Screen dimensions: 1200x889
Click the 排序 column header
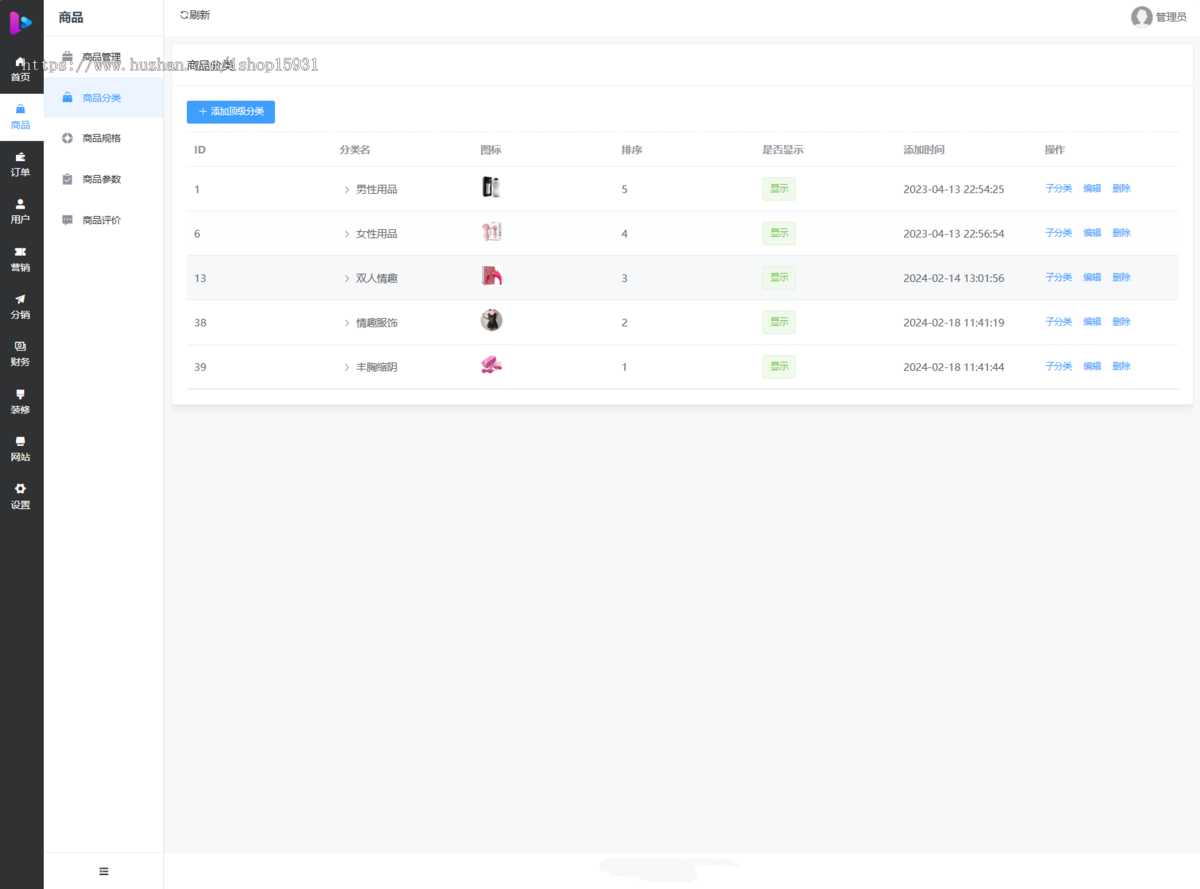click(x=631, y=150)
